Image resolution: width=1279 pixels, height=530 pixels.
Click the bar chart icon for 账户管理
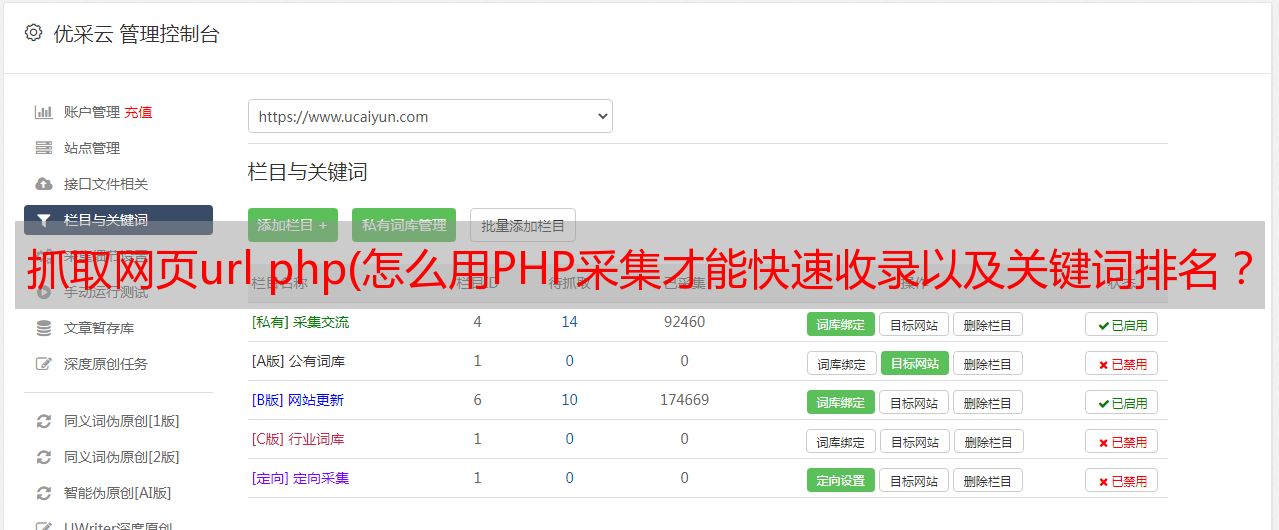43,112
